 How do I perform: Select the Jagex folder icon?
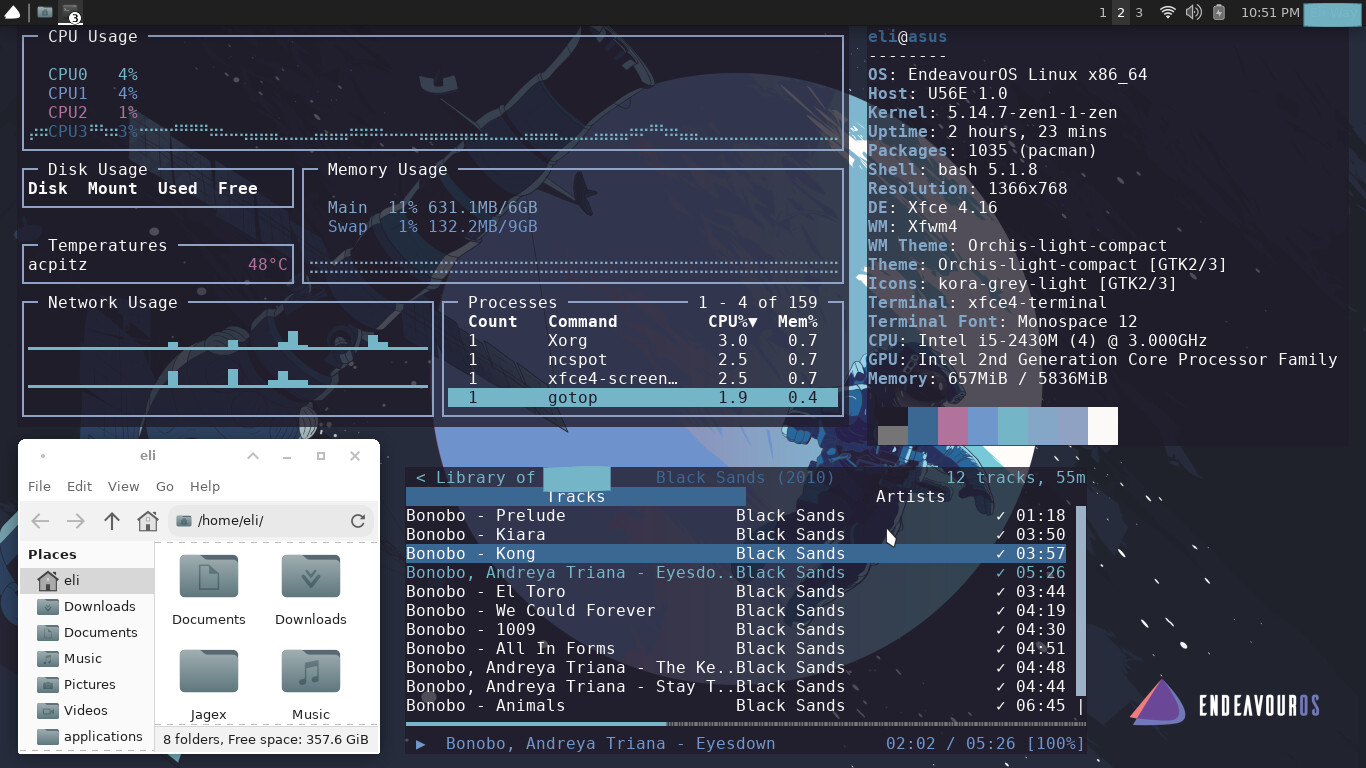208,672
